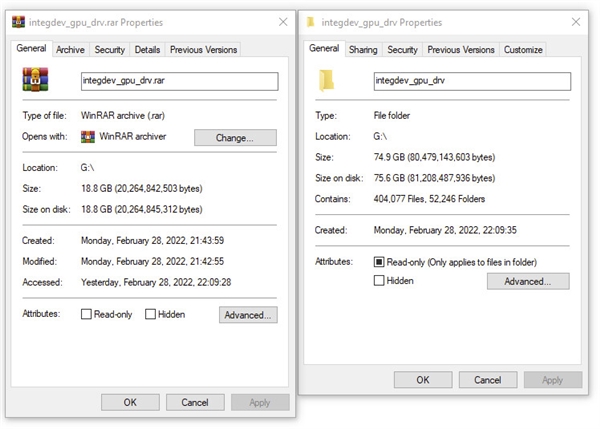Click the title bar icon of the rar Properties window
600x429 pixels.
[x=17, y=22]
